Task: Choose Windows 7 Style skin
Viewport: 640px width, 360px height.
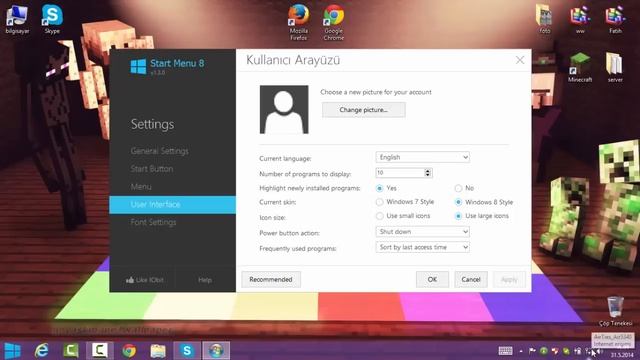Action: tap(380, 202)
